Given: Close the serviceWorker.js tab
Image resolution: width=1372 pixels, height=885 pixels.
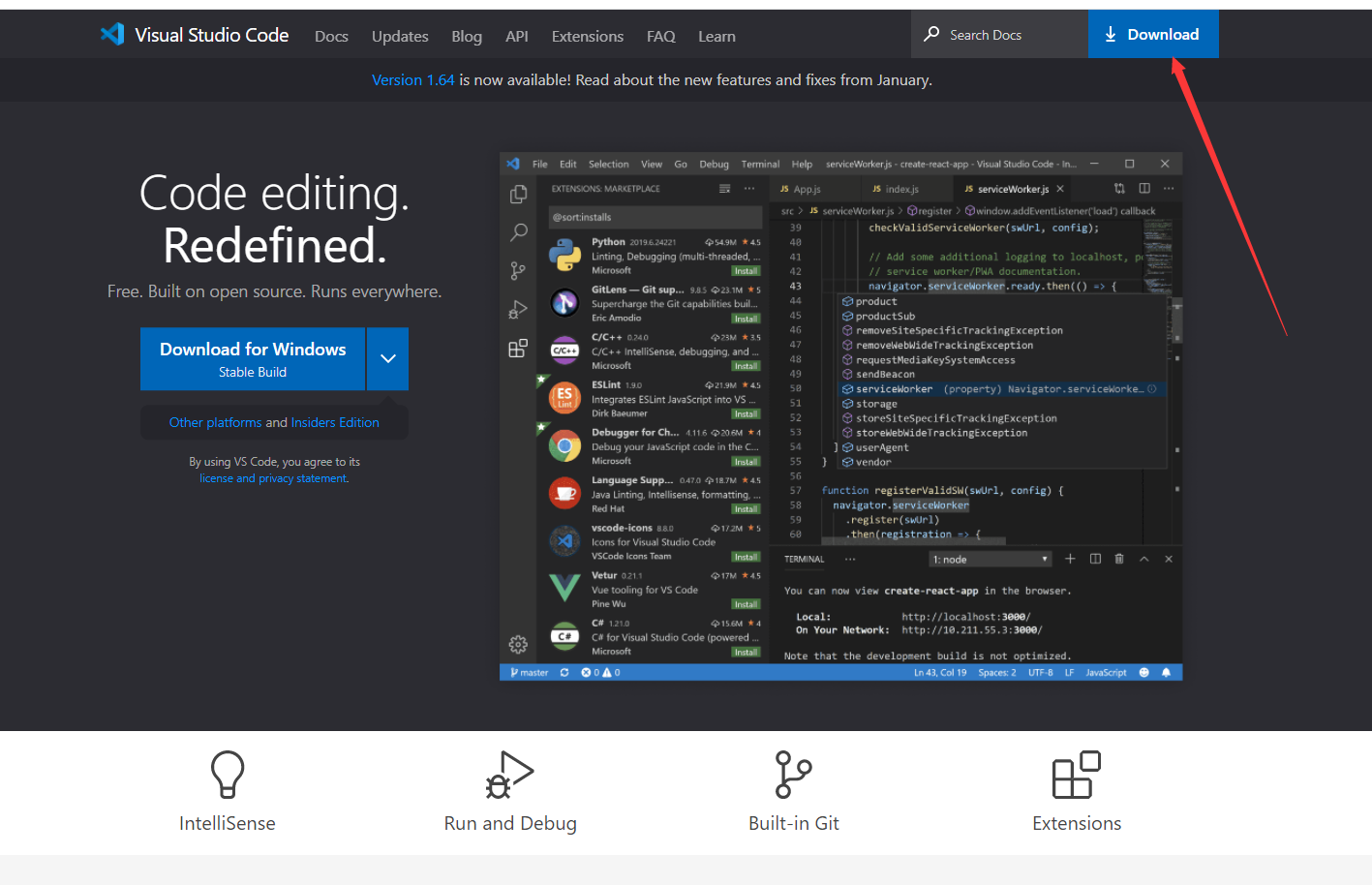Looking at the screenshot, I should click(1060, 189).
